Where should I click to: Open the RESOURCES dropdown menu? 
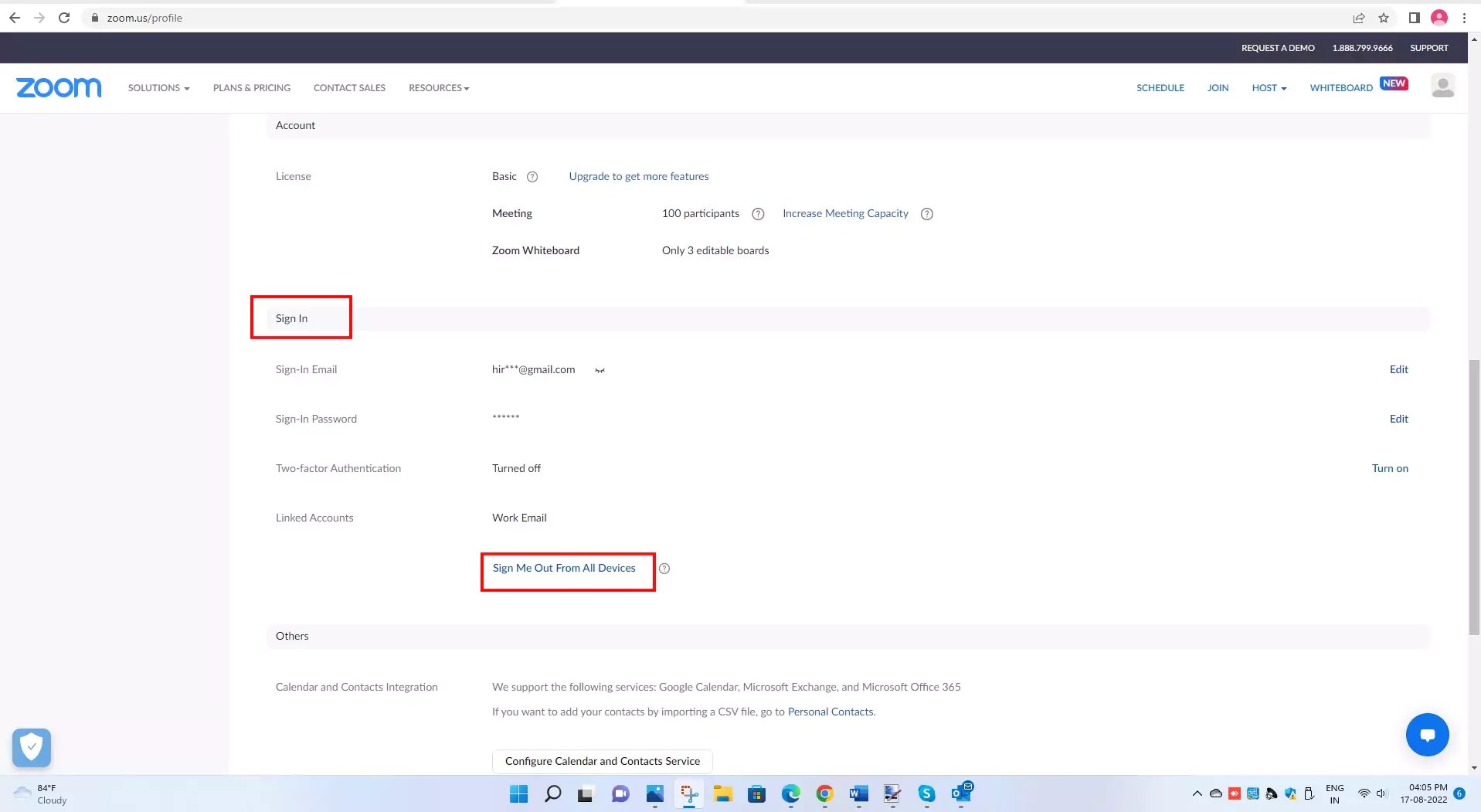[438, 87]
